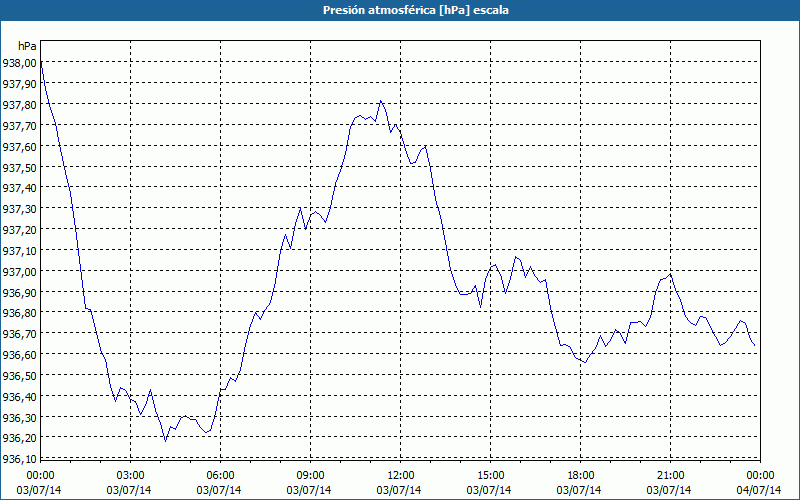The image size is (800, 500).
Task: Click the 937,30 y-axis value
Action: [19, 209]
